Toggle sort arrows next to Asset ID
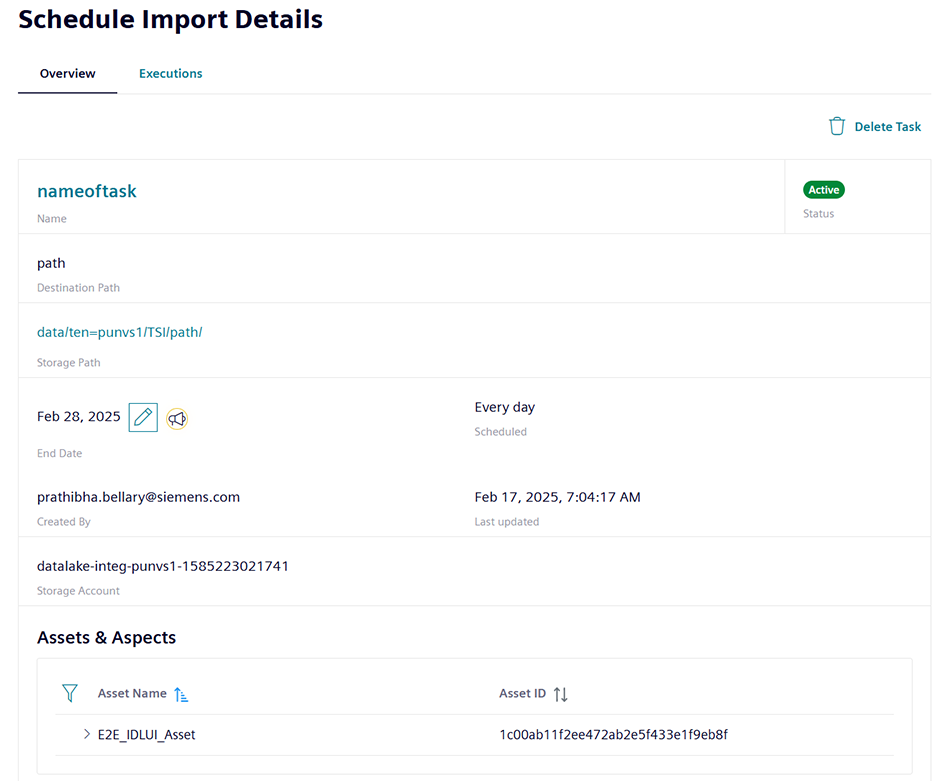 [x=560, y=694]
